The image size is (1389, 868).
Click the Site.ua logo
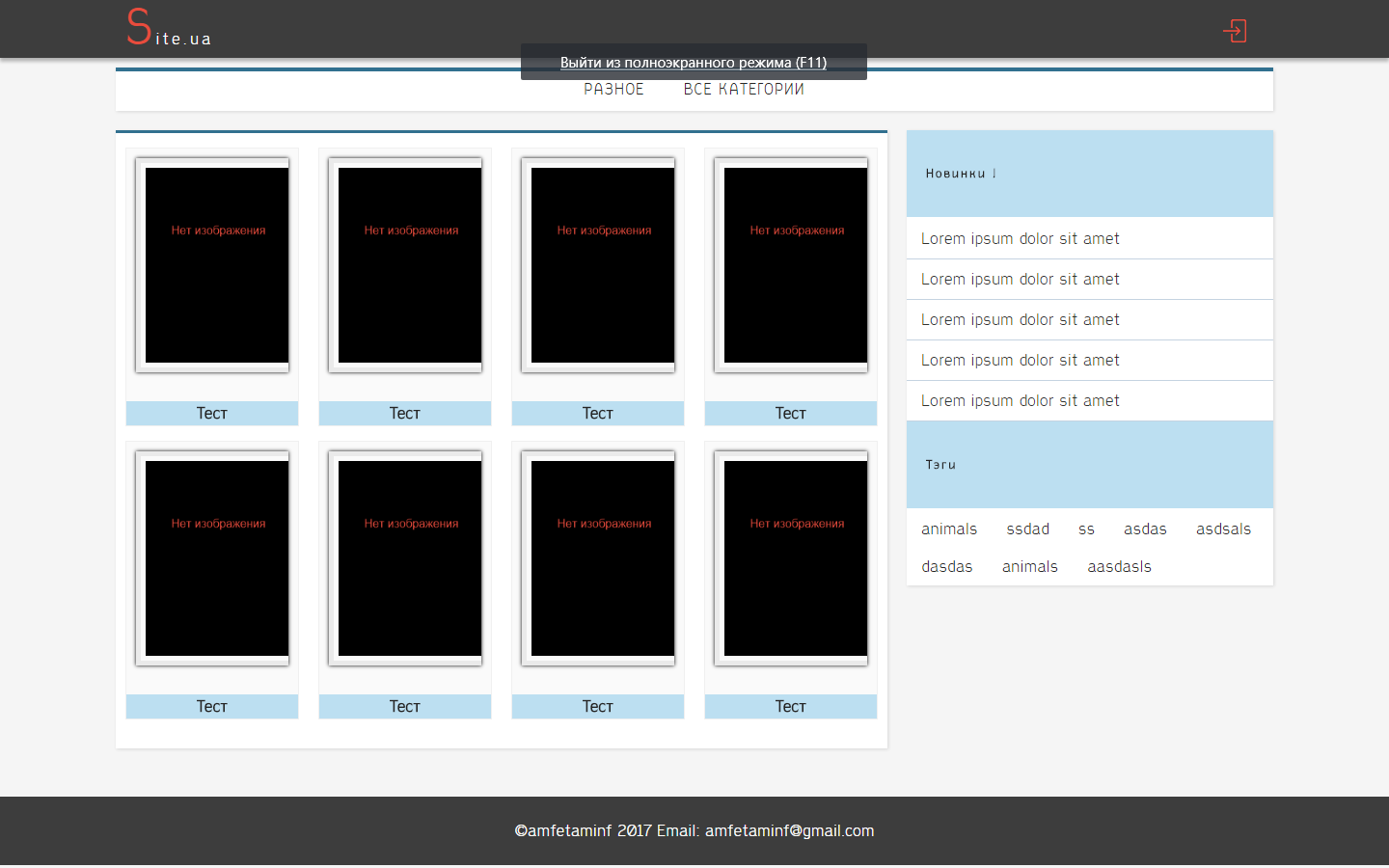[169, 29]
